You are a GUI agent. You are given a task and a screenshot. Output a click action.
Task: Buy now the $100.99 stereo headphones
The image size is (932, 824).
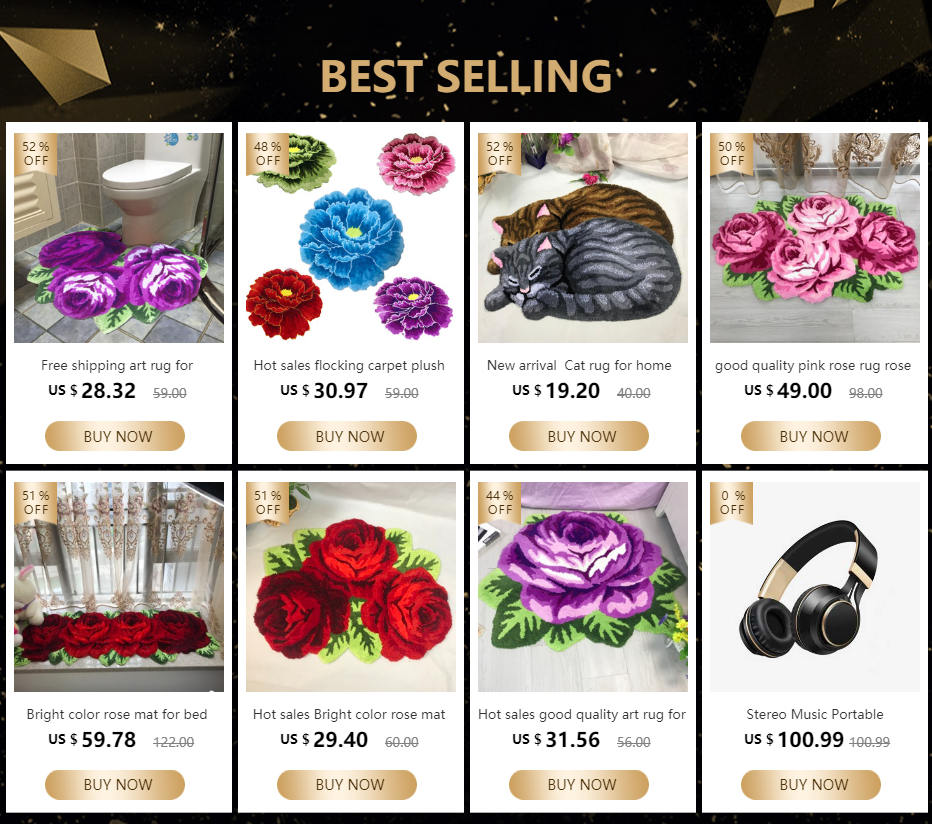coord(811,785)
